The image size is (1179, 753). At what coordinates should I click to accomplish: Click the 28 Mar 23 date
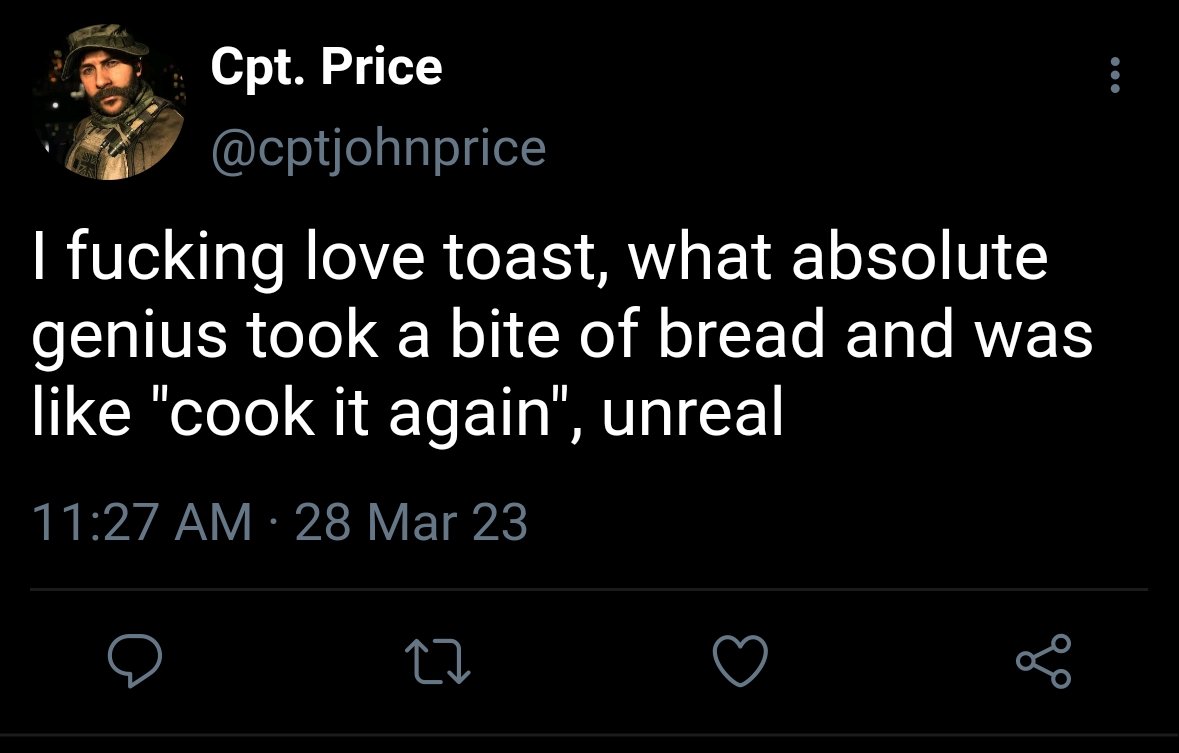411,522
